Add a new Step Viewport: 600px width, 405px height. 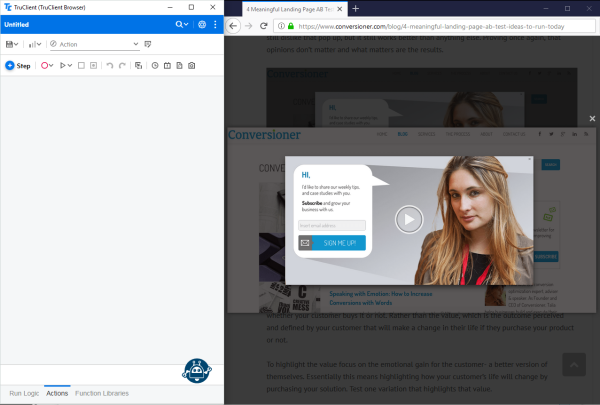(18, 66)
